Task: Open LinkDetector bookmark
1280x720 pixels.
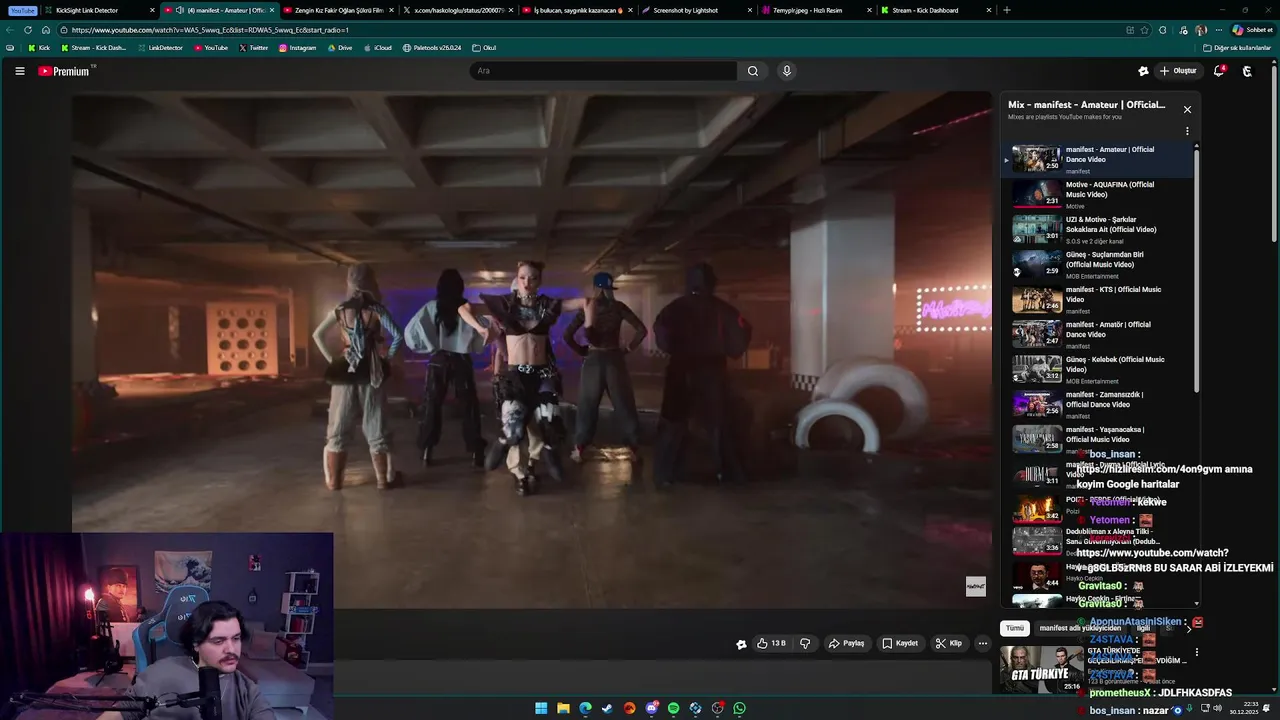Action: point(160,48)
